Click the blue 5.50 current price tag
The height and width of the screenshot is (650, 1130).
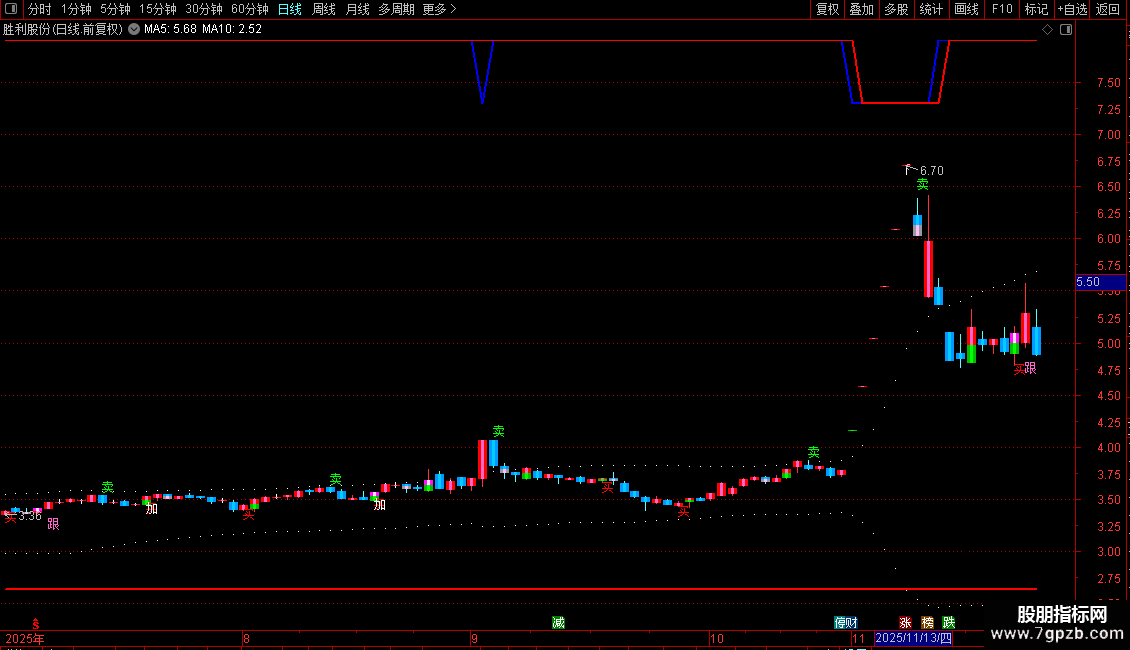1100,282
